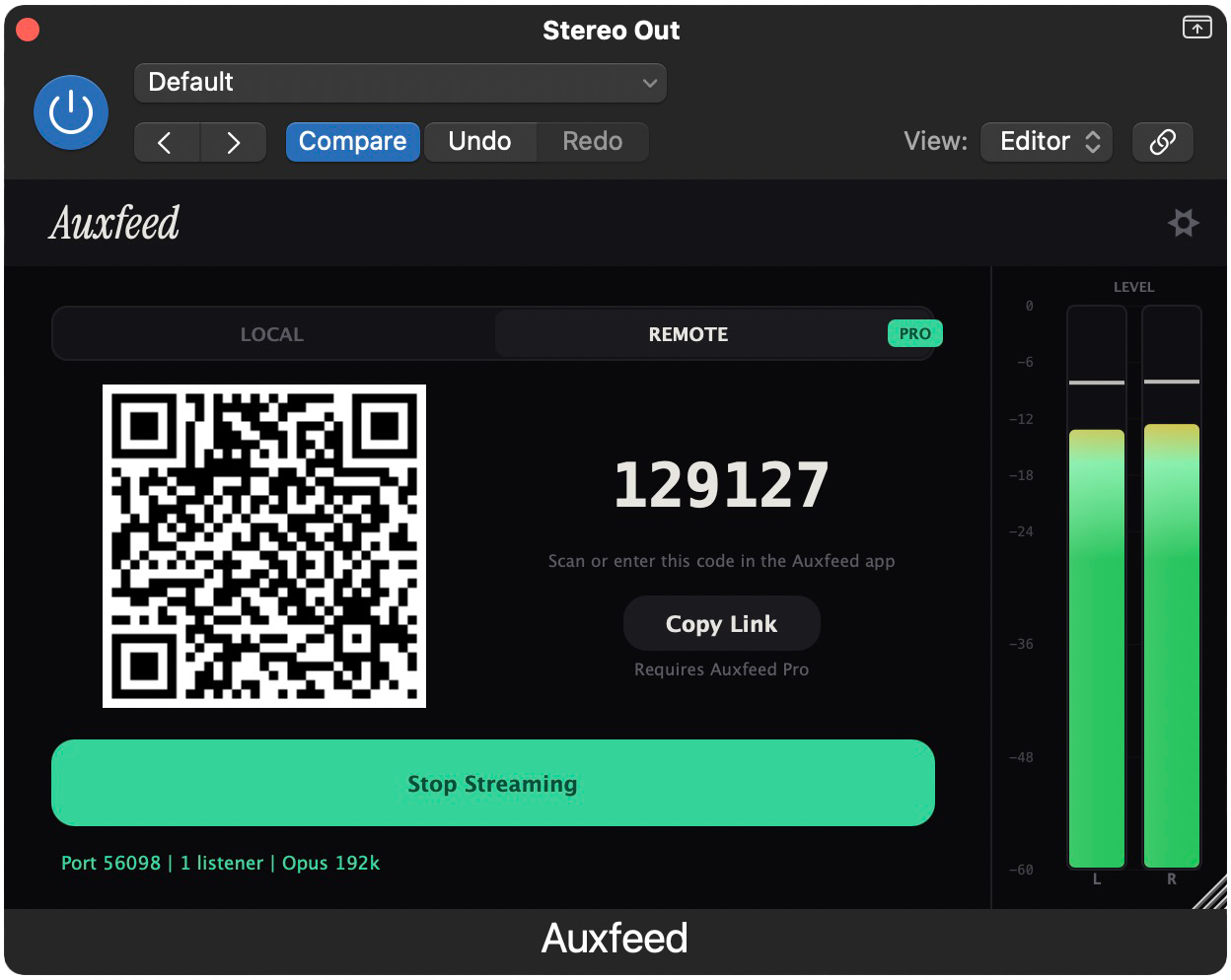Enable the PRO badge toggle
This screenshot has height=980, width=1231.
tap(913, 333)
